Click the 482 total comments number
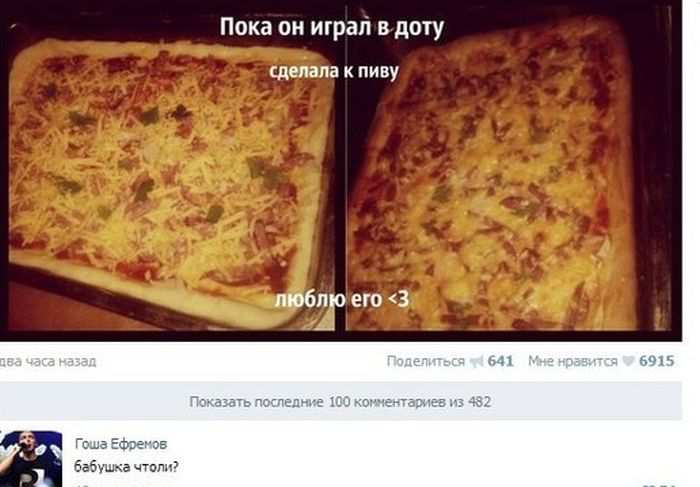The height and width of the screenshot is (487, 700). (x=479, y=402)
